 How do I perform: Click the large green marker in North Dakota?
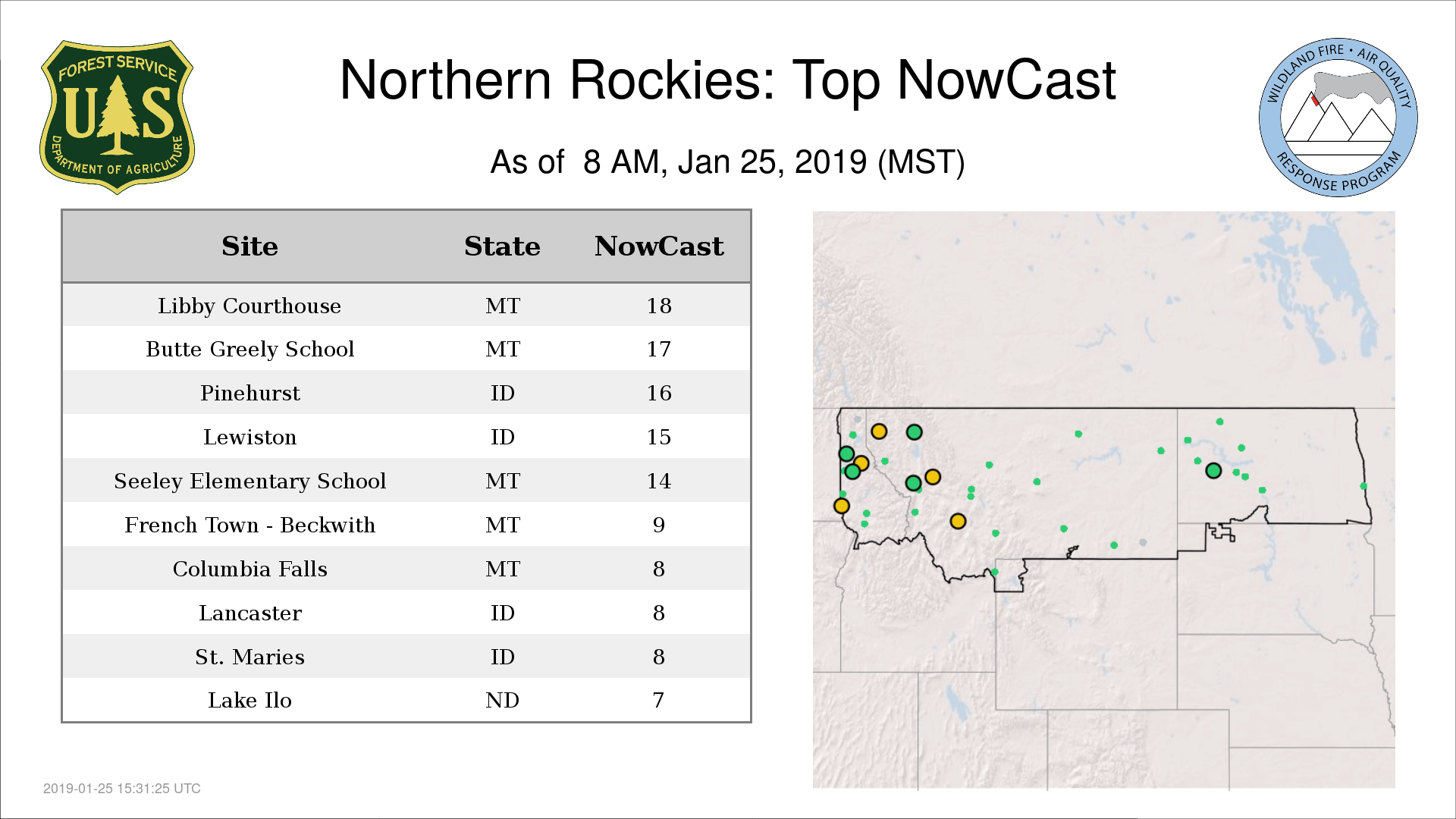click(1213, 471)
